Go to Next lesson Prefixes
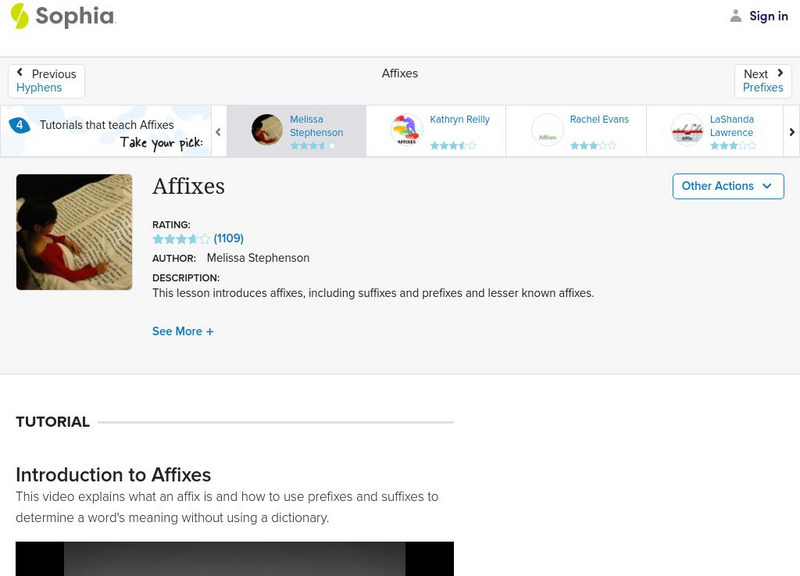The width and height of the screenshot is (800, 576). pyautogui.click(x=763, y=81)
